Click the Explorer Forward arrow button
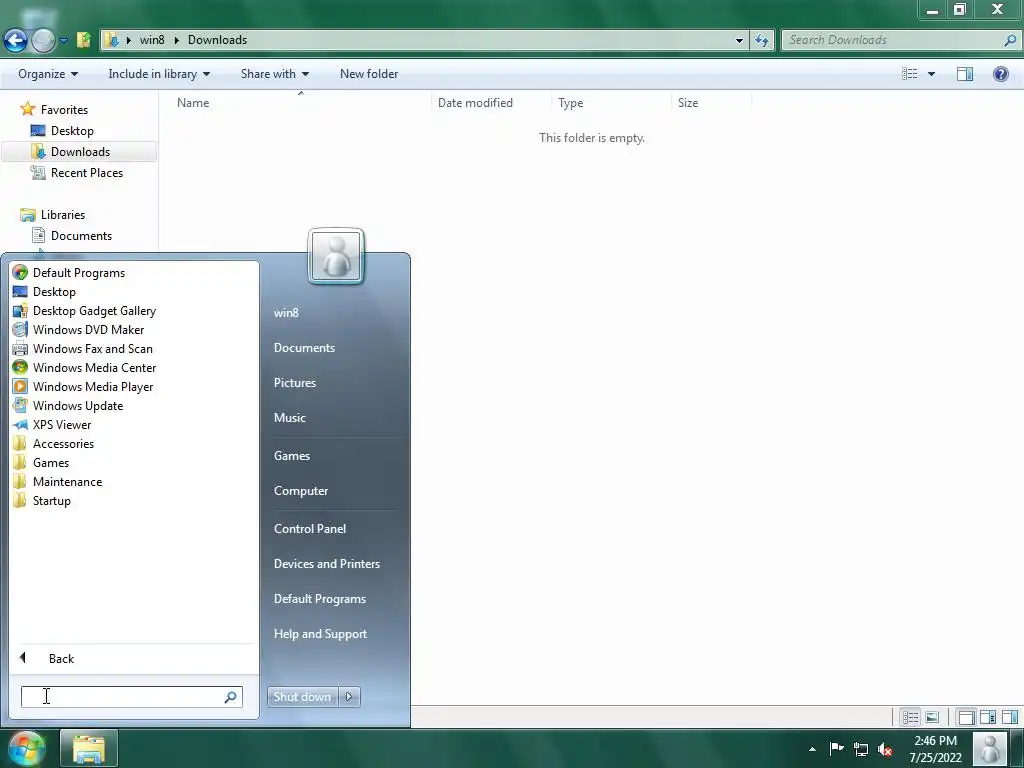This screenshot has width=1024, height=768. (44, 40)
